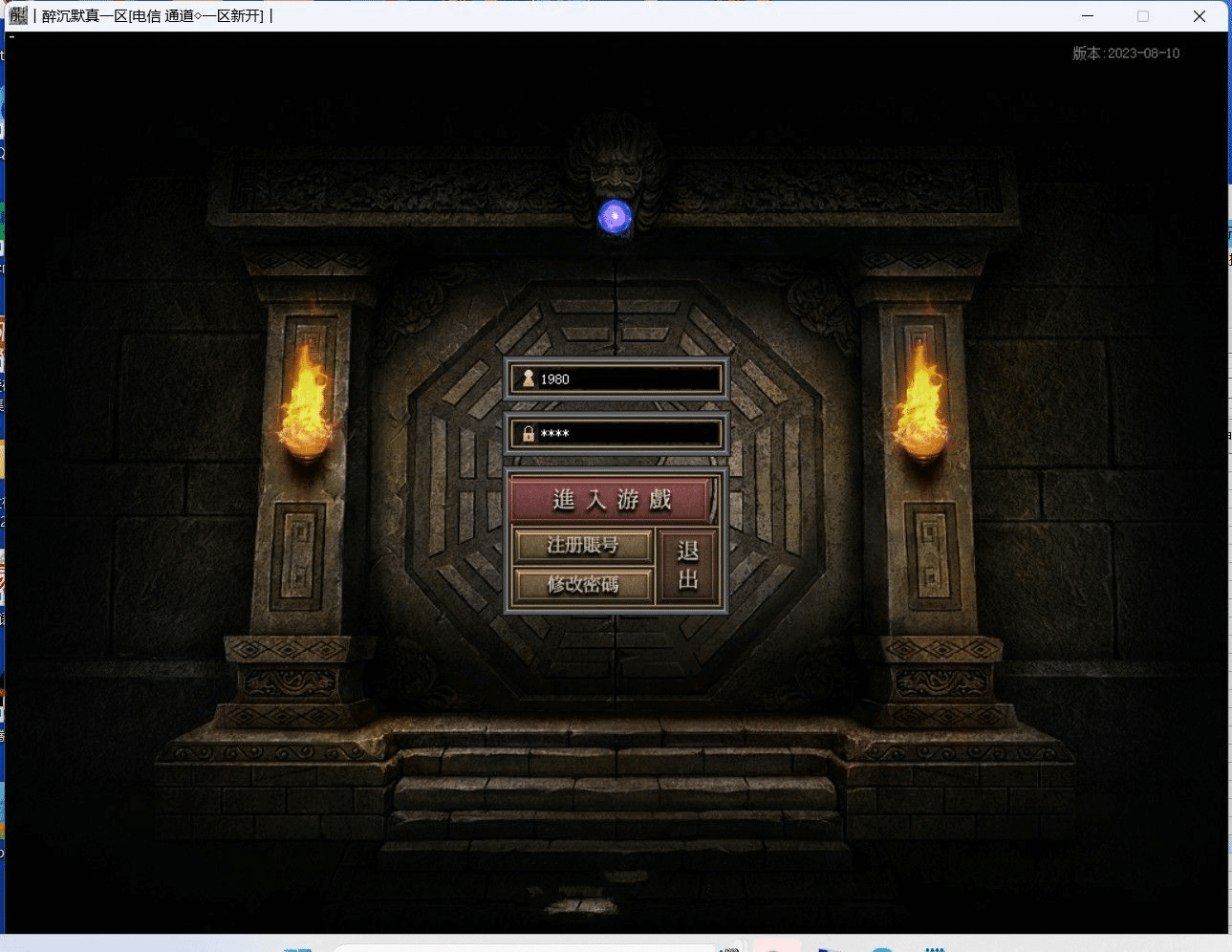This screenshot has height=952, width=1232.
Task: Click the carved panel on left pillar
Action: 299,556
